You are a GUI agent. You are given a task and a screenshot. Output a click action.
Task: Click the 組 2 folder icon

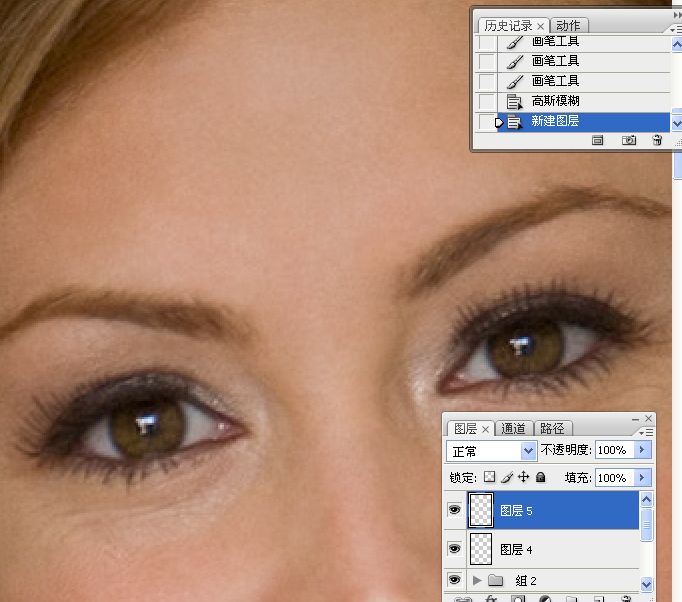pyautogui.click(x=495, y=580)
